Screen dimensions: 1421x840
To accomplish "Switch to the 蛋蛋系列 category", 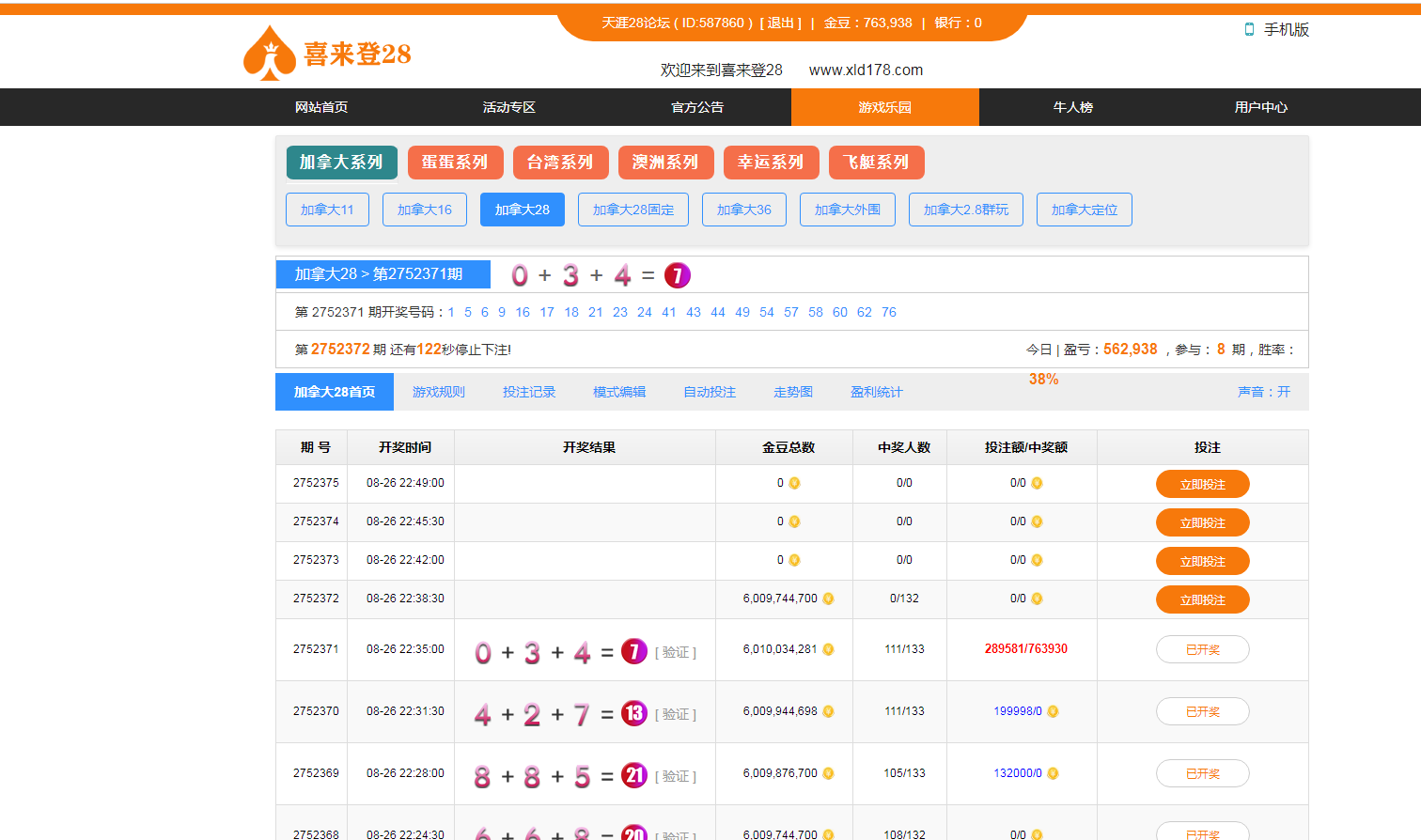I will tap(455, 163).
